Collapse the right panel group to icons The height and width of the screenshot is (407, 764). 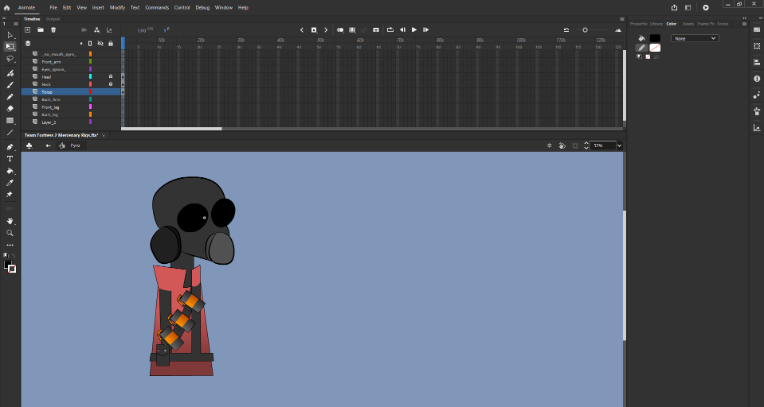pos(744,18)
